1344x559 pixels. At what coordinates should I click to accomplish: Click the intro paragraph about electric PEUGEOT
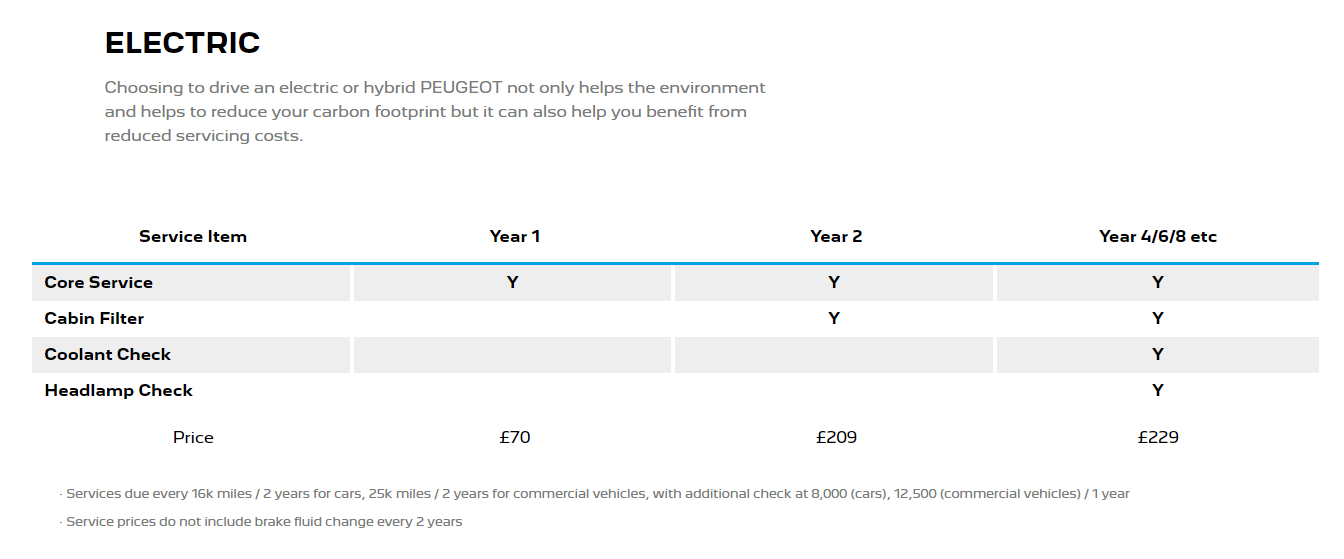434,112
